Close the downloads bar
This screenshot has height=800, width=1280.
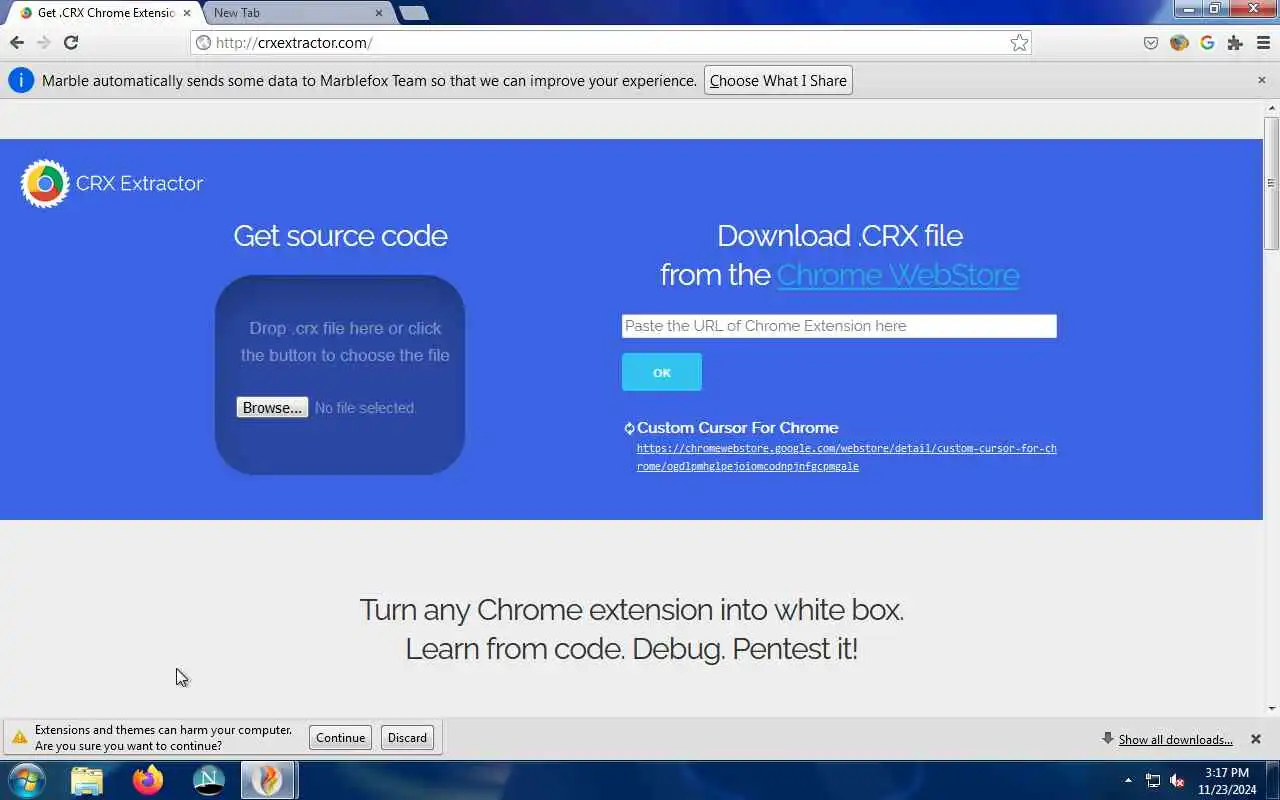[x=1256, y=739]
